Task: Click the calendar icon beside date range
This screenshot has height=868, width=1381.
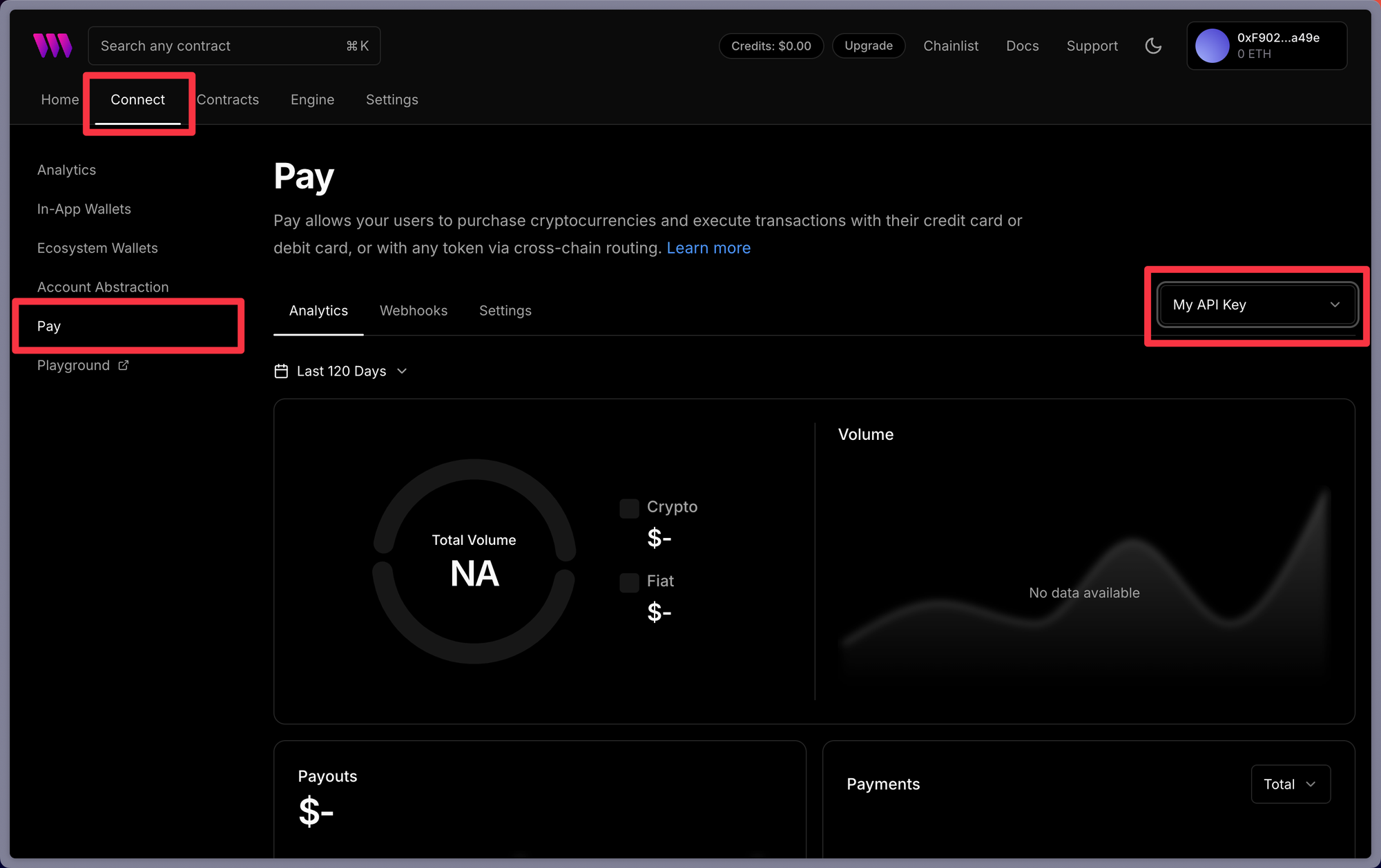Action: pos(281,372)
